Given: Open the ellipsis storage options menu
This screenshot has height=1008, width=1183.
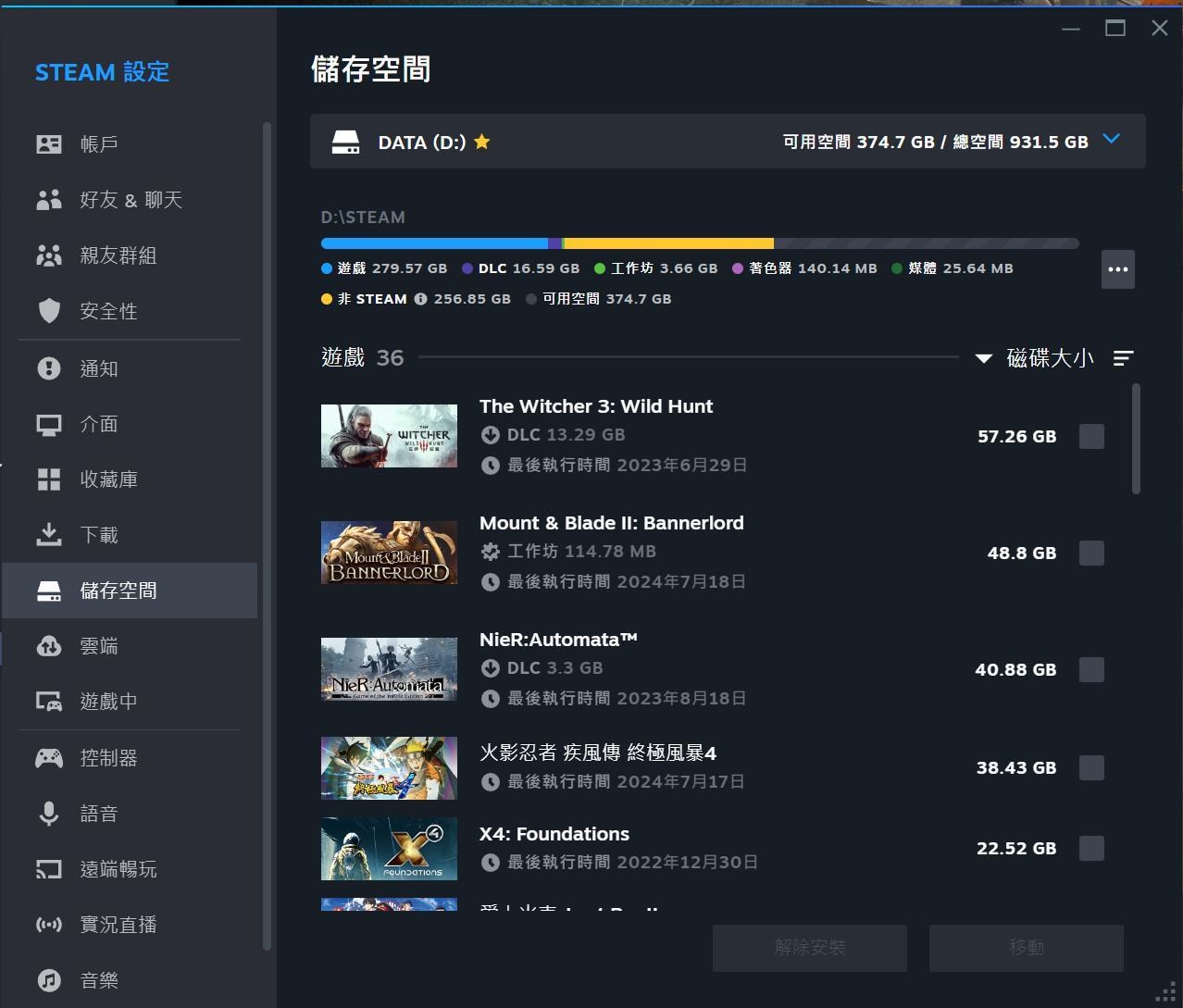Looking at the screenshot, I should [1117, 268].
